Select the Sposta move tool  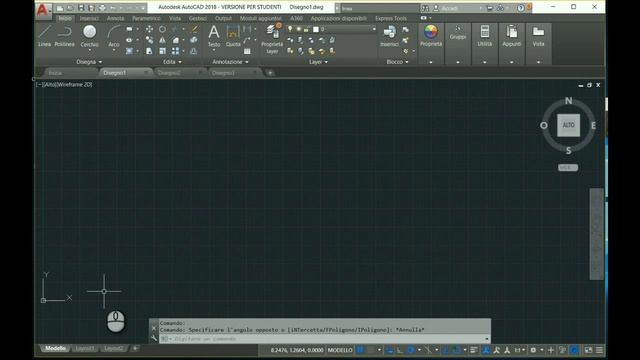pos(149,29)
